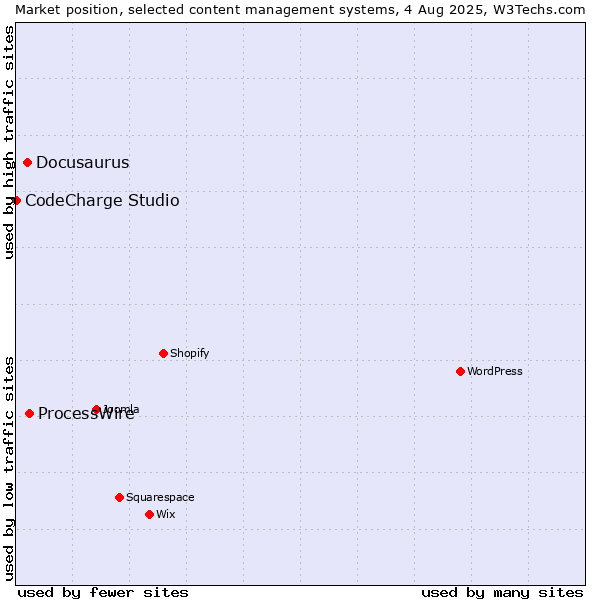Screen dimensions: 600x600
Task: Click the Squarespace label
Action: 160,497
